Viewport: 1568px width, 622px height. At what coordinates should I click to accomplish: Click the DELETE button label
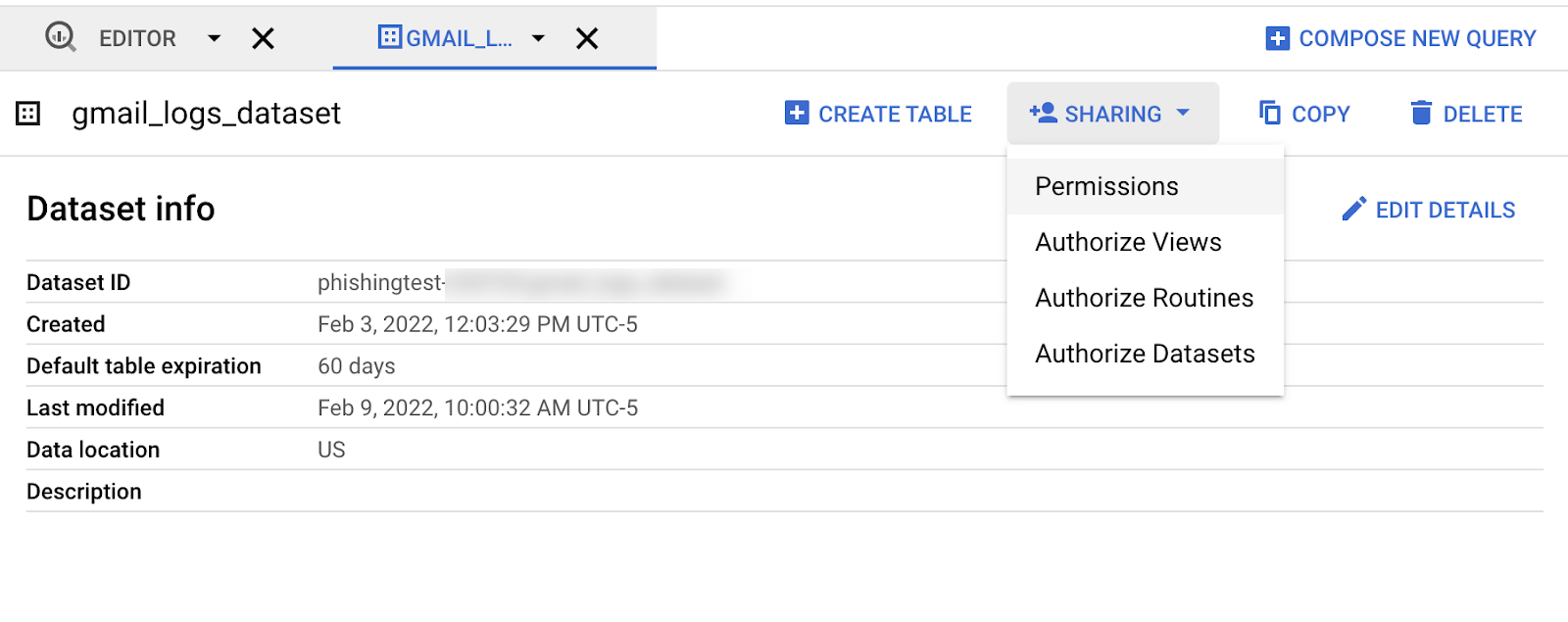point(1483,115)
